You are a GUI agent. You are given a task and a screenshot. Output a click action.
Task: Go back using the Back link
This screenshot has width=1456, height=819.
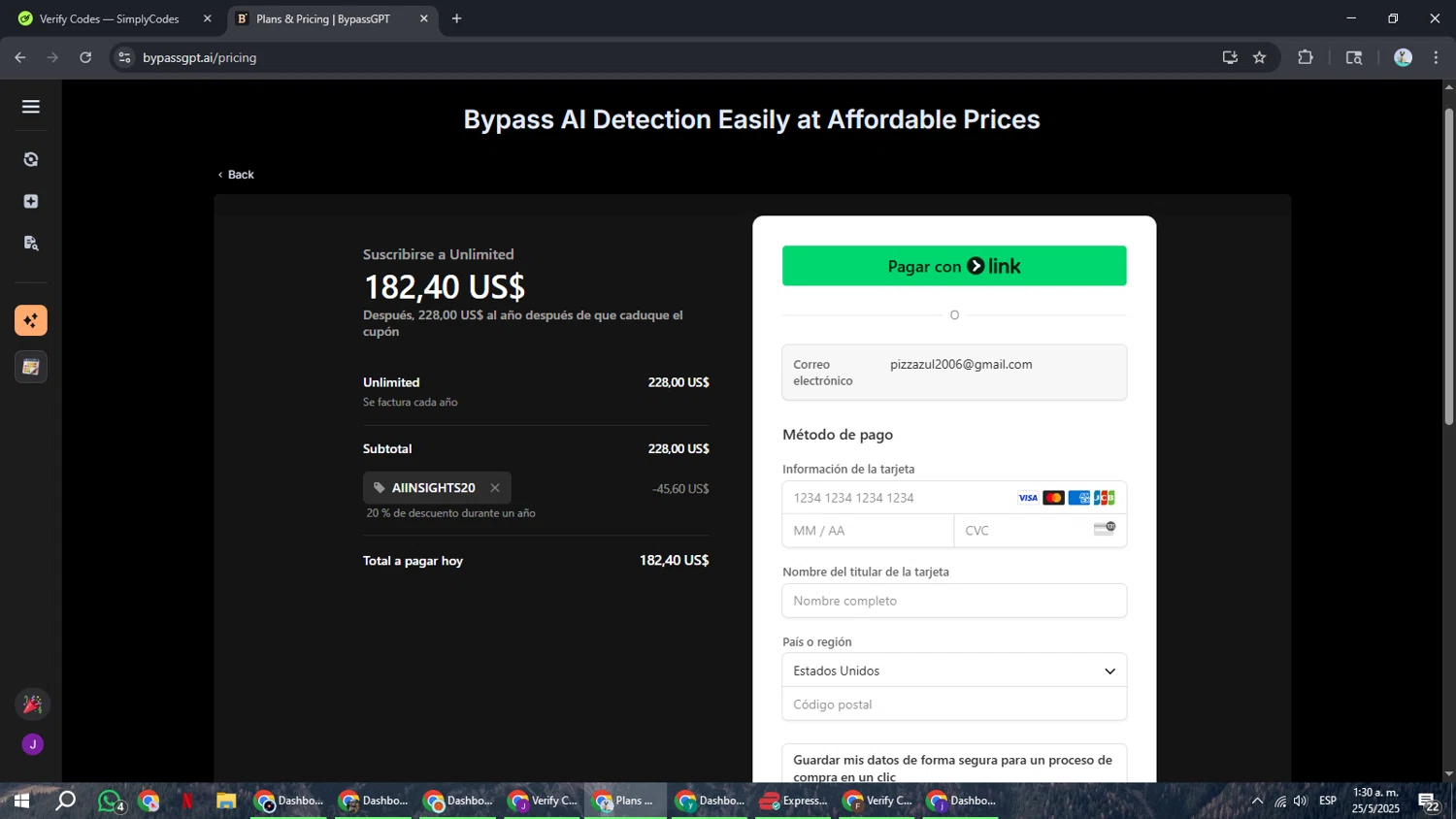[236, 175]
